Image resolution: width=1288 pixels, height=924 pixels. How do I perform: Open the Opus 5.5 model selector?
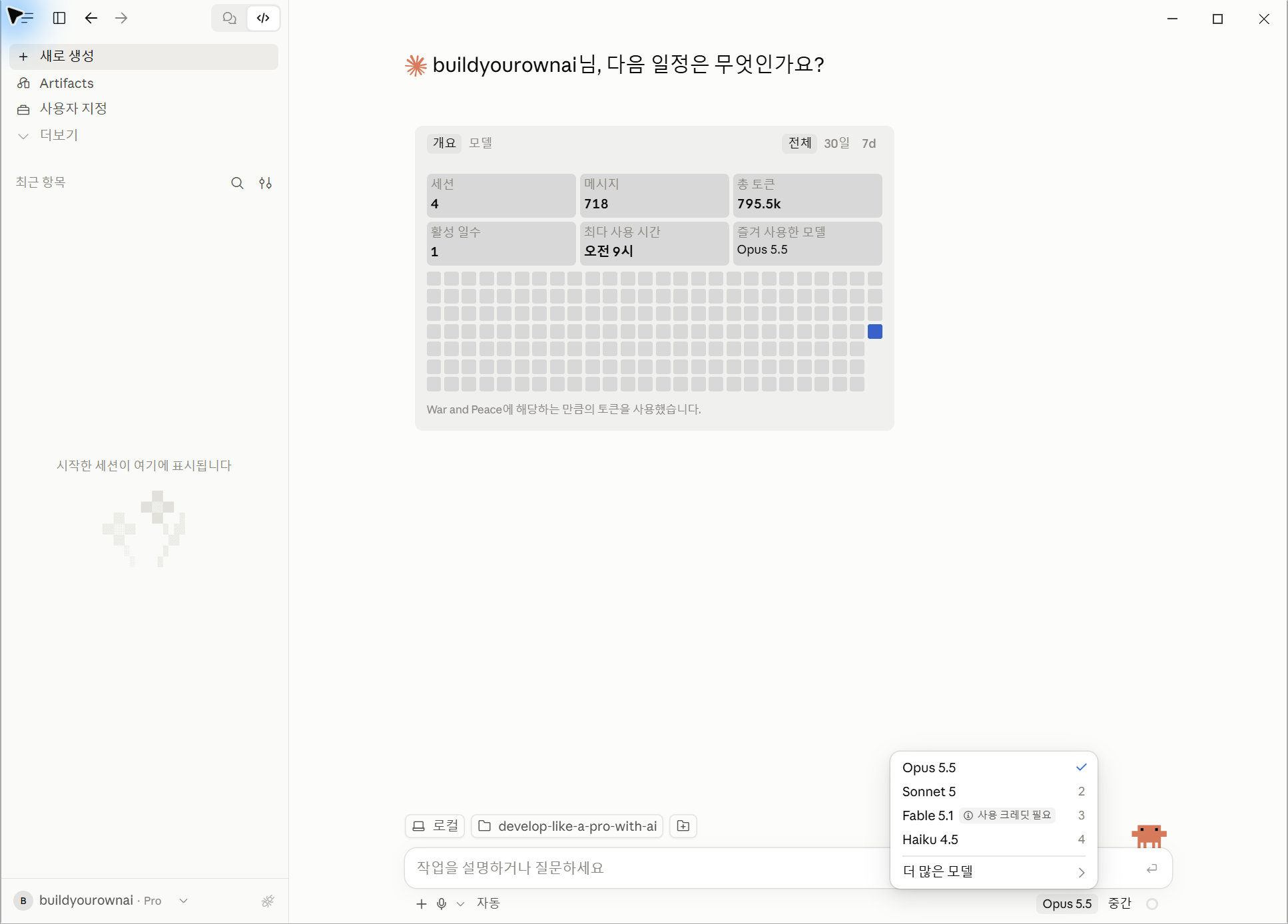(x=1067, y=903)
